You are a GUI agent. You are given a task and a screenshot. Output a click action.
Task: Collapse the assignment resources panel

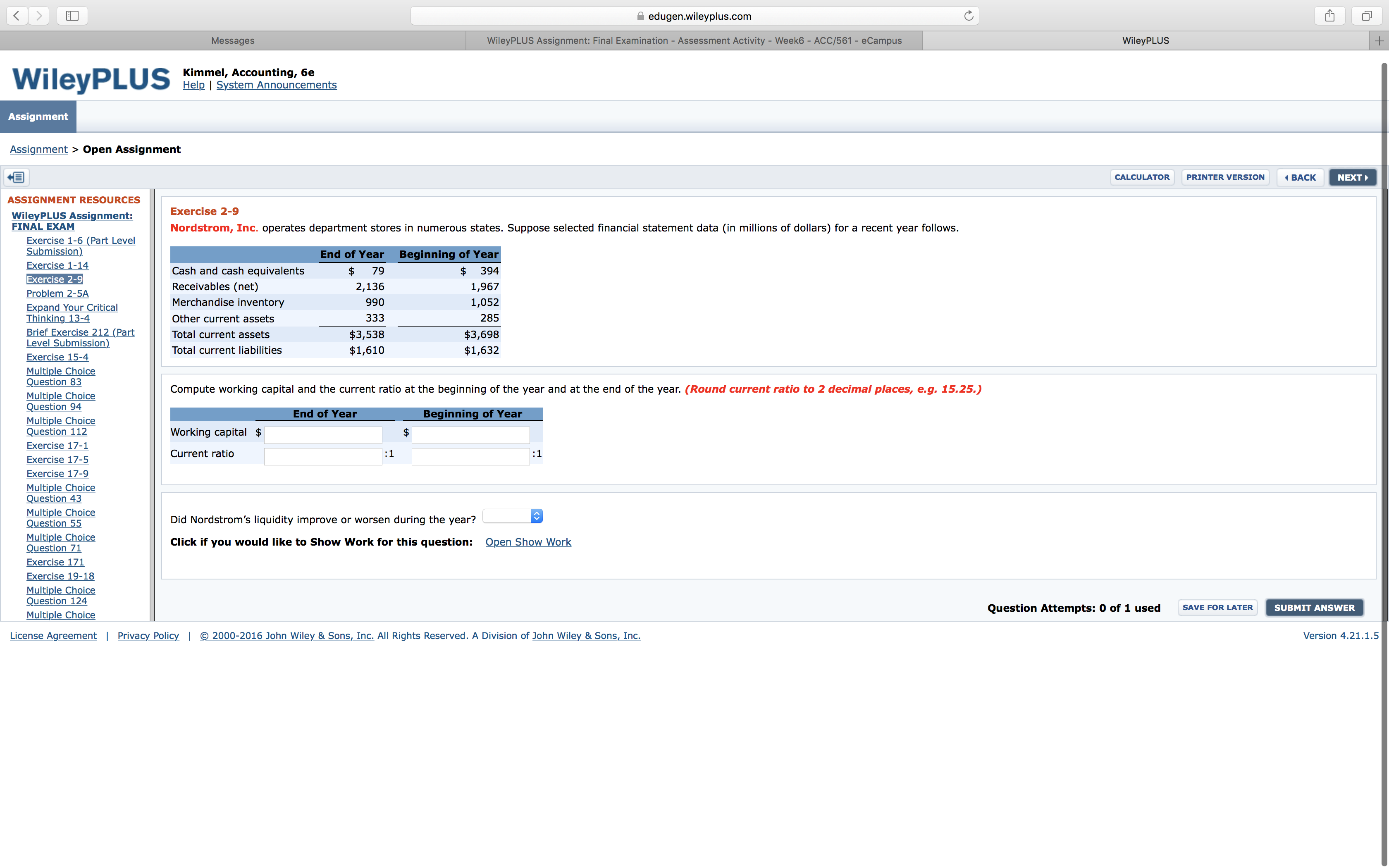click(x=17, y=177)
